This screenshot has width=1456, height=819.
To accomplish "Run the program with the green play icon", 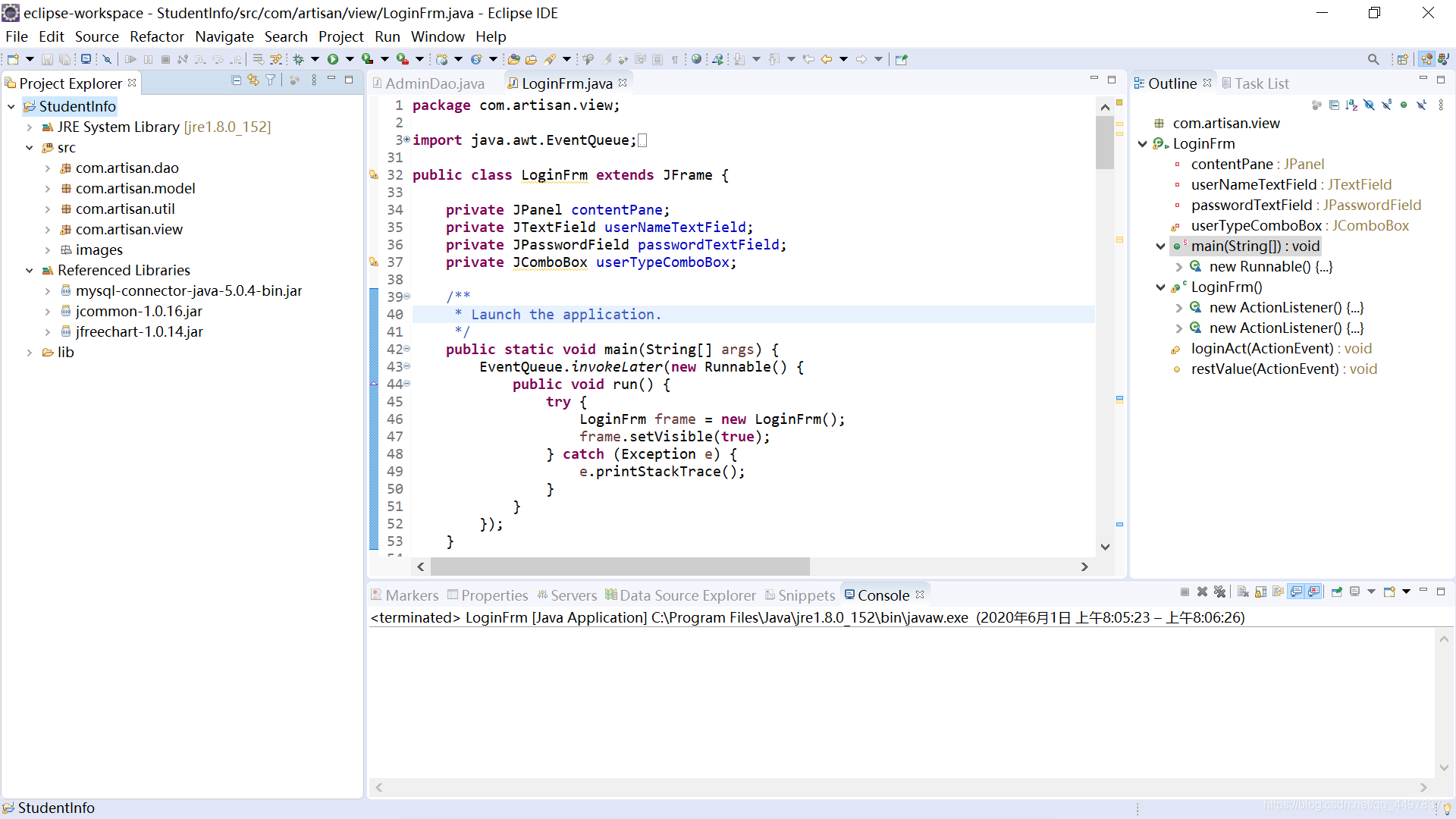I will pos(333,59).
